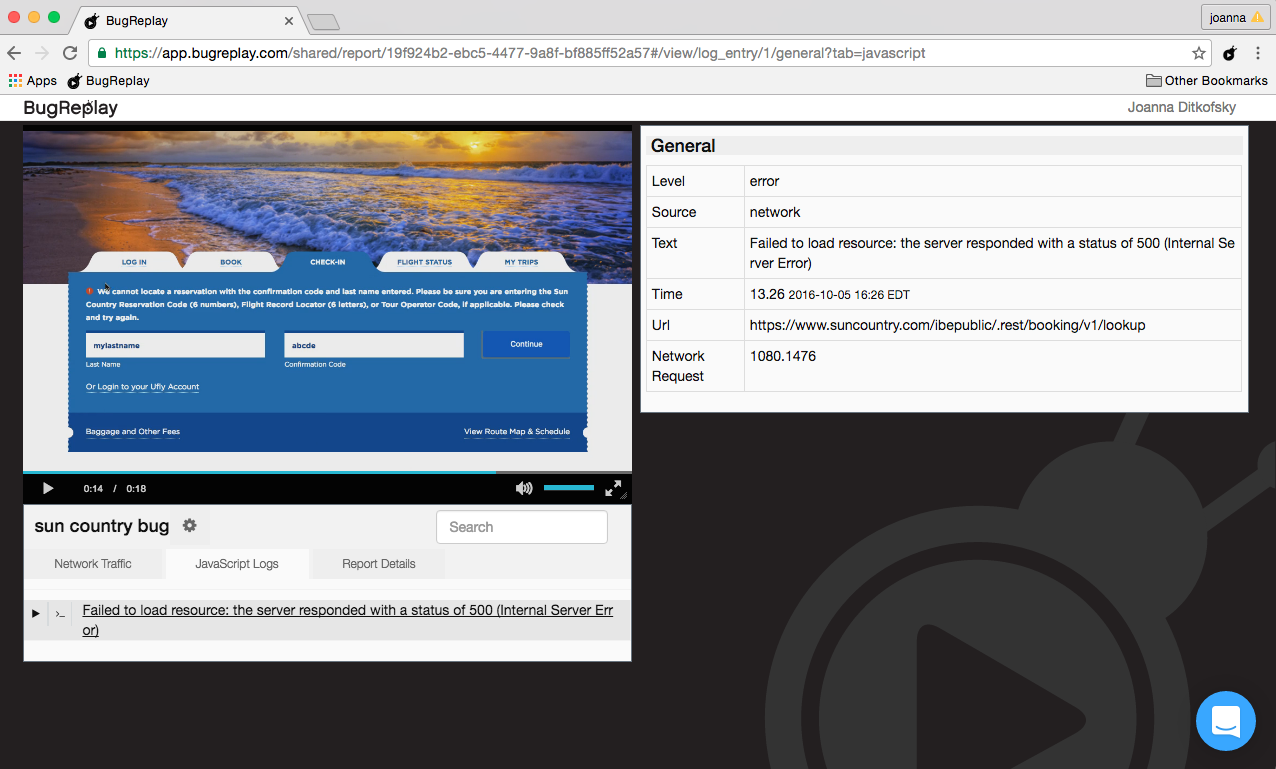The width and height of the screenshot is (1276, 769).
Task: Open the Report Details tab
Action: (x=379, y=564)
